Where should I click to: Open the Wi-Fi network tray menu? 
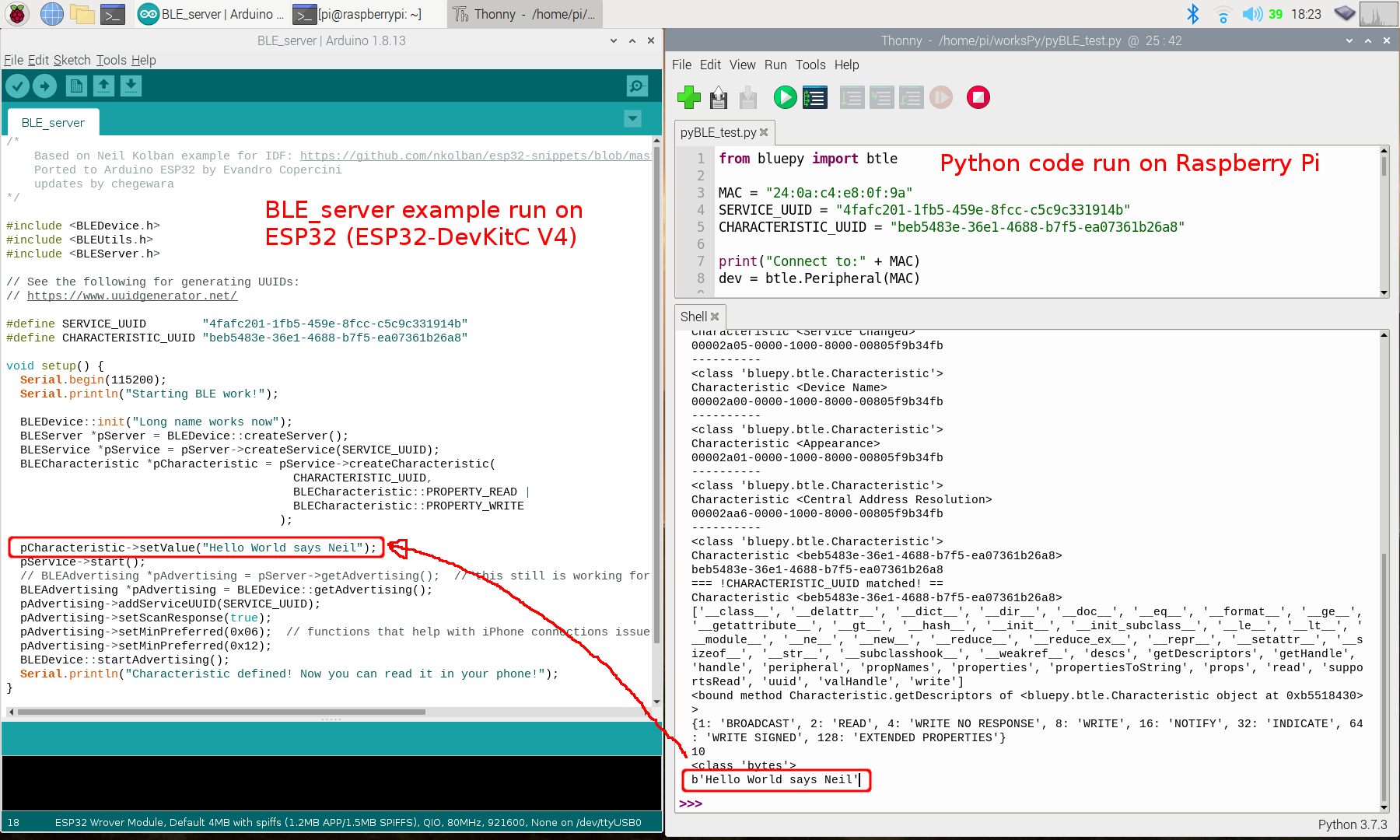pyautogui.click(x=1223, y=14)
